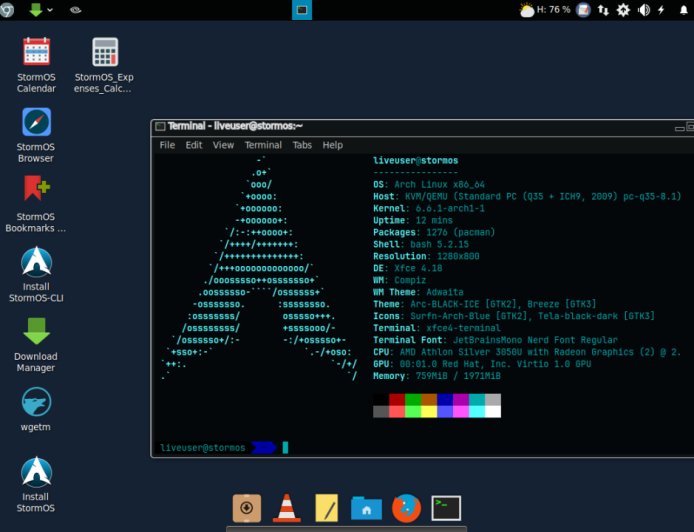Click the 'WM: Compiz' line
Image resolution: width=694 pixels, height=532 pixels.
[400, 280]
